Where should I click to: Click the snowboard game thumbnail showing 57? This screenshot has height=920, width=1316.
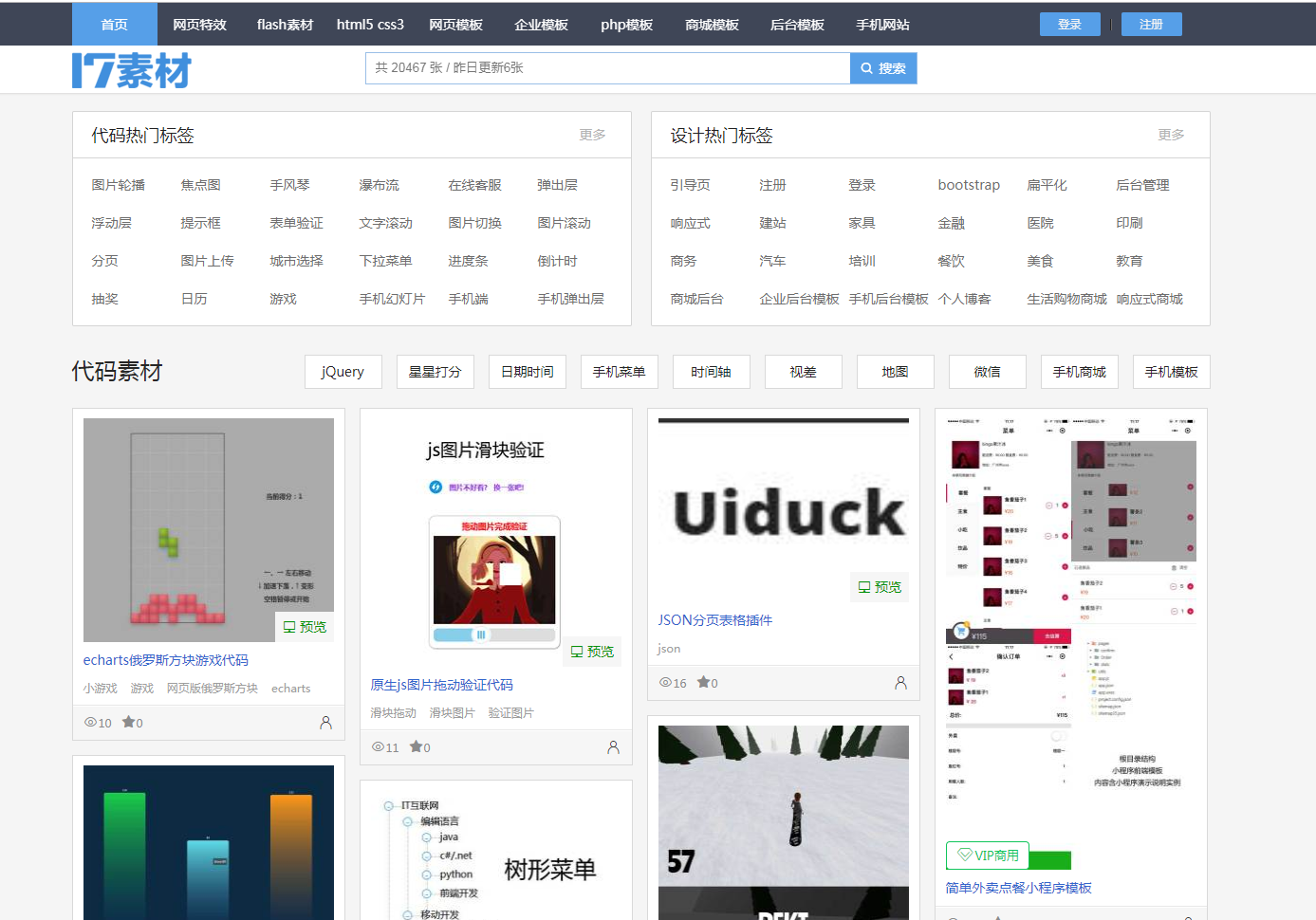click(784, 822)
